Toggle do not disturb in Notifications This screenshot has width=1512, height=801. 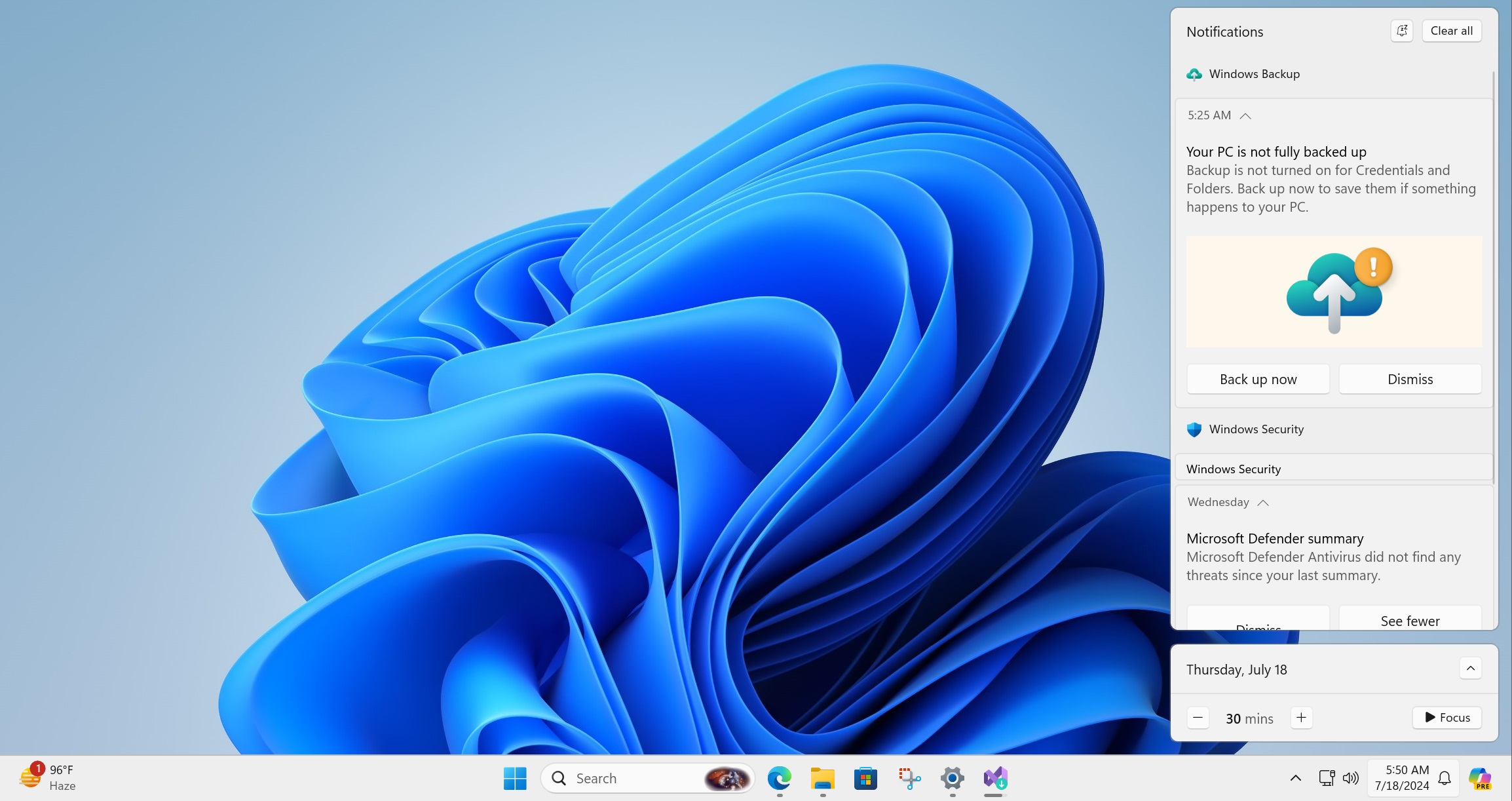coord(1402,31)
